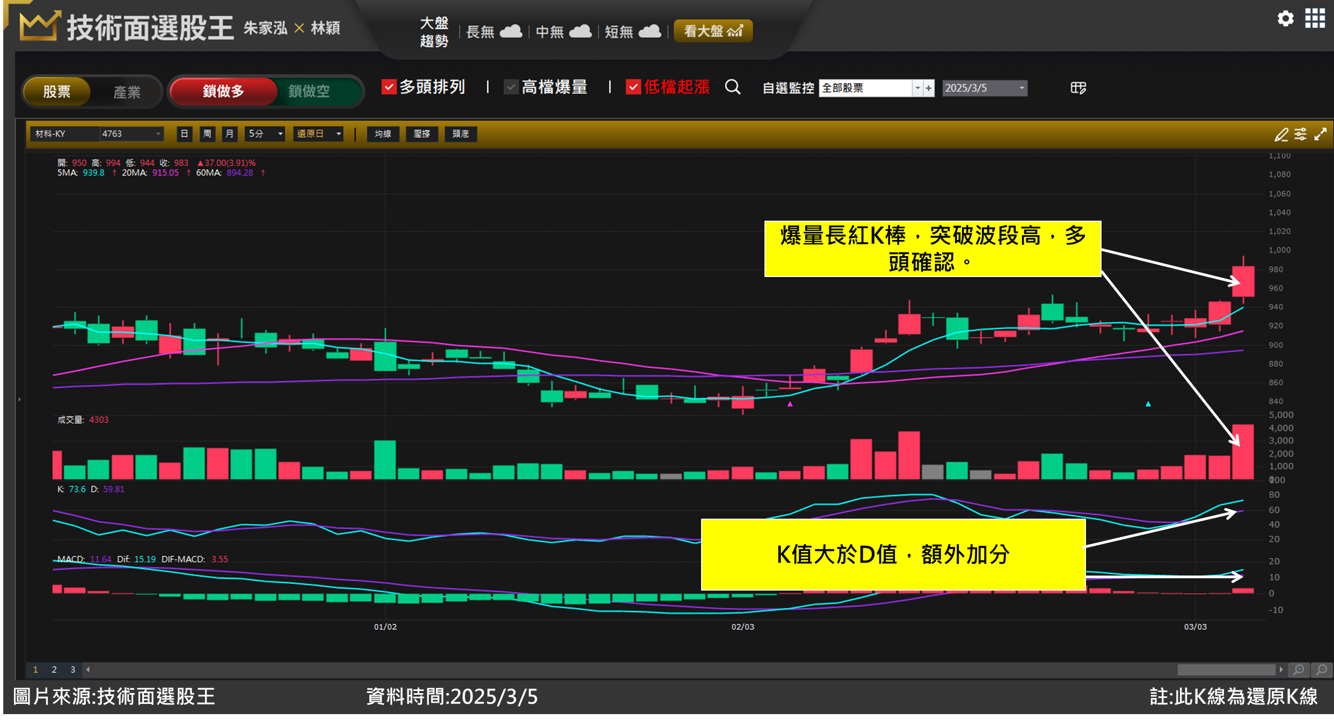This screenshot has height=720, width=1334.
Task: Open chart indicator settings sliders icon
Action: click(x=1300, y=134)
